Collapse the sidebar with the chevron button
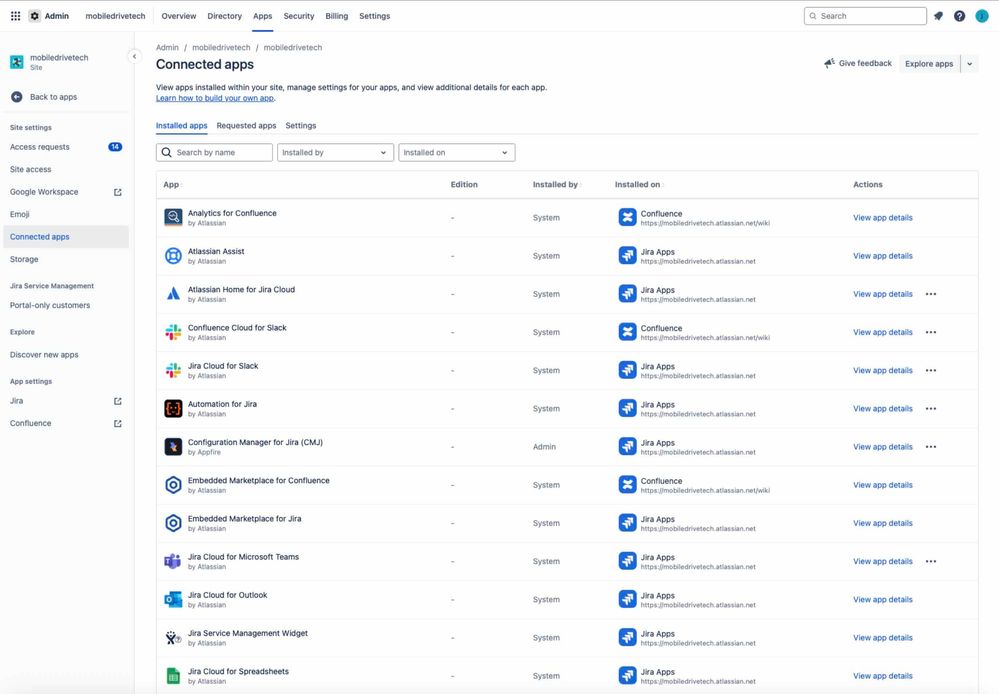 click(x=134, y=57)
